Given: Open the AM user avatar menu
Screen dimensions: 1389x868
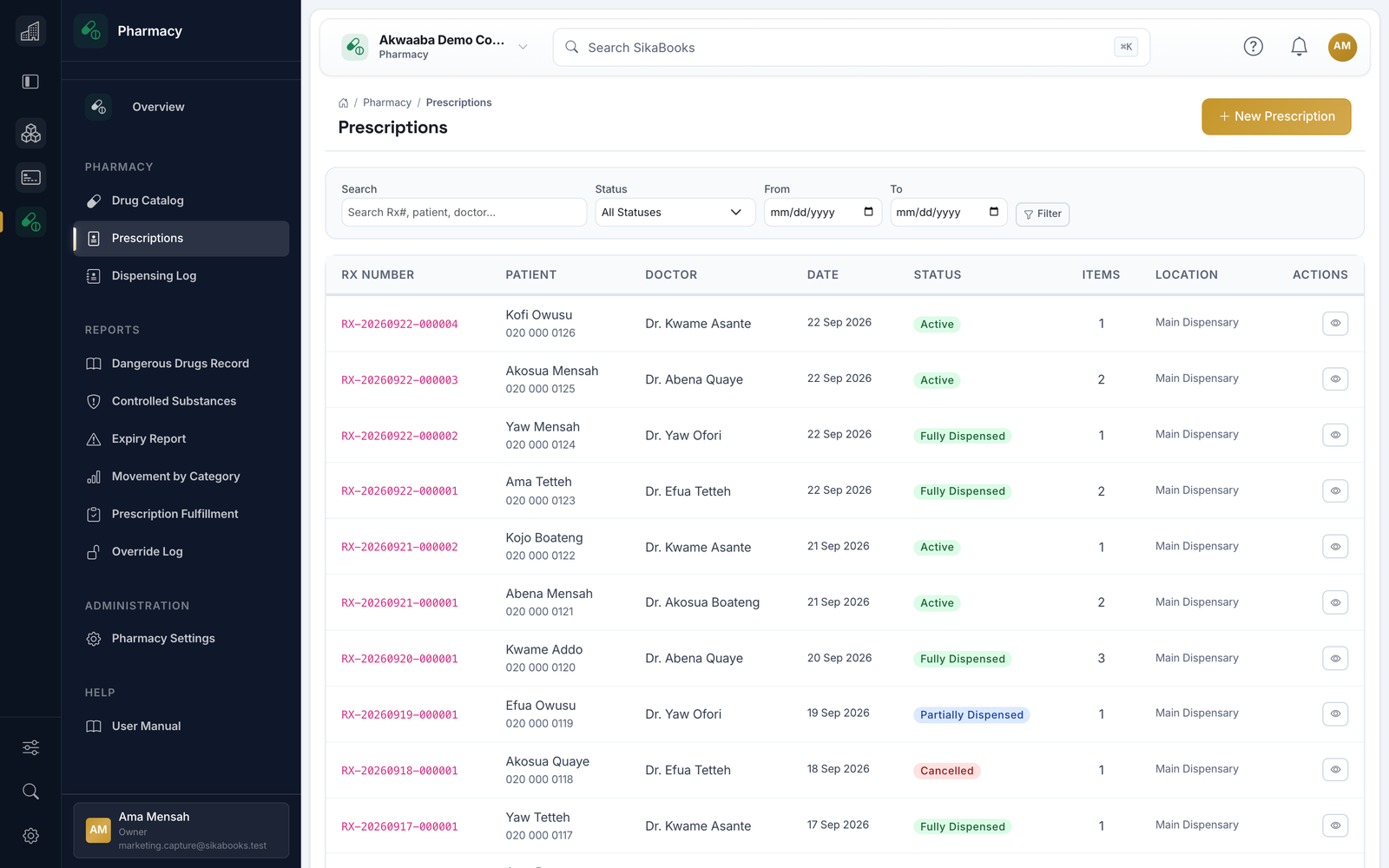Looking at the screenshot, I should (x=1342, y=47).
